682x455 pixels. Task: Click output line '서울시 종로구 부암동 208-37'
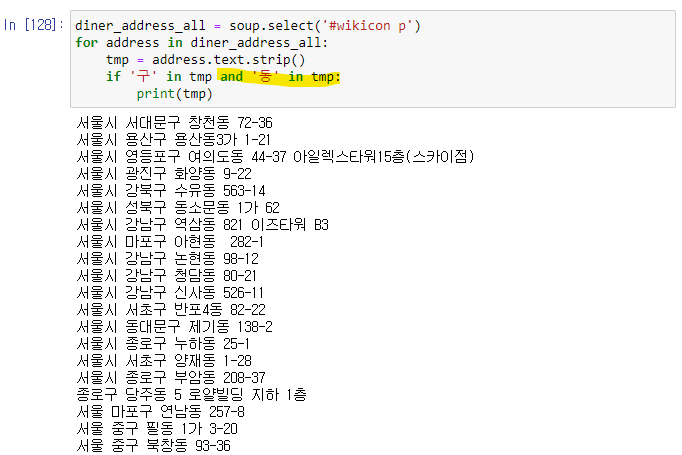[171, 377]
